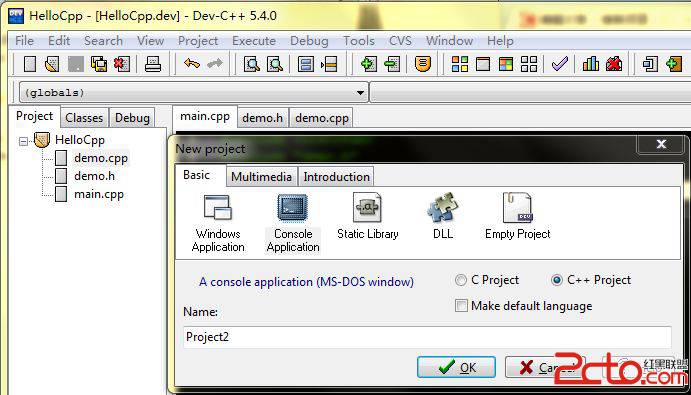Click the Print toolbar icon
Viewport: 691px width, 395px height.
pyautogui.click(x=153, y=64)
